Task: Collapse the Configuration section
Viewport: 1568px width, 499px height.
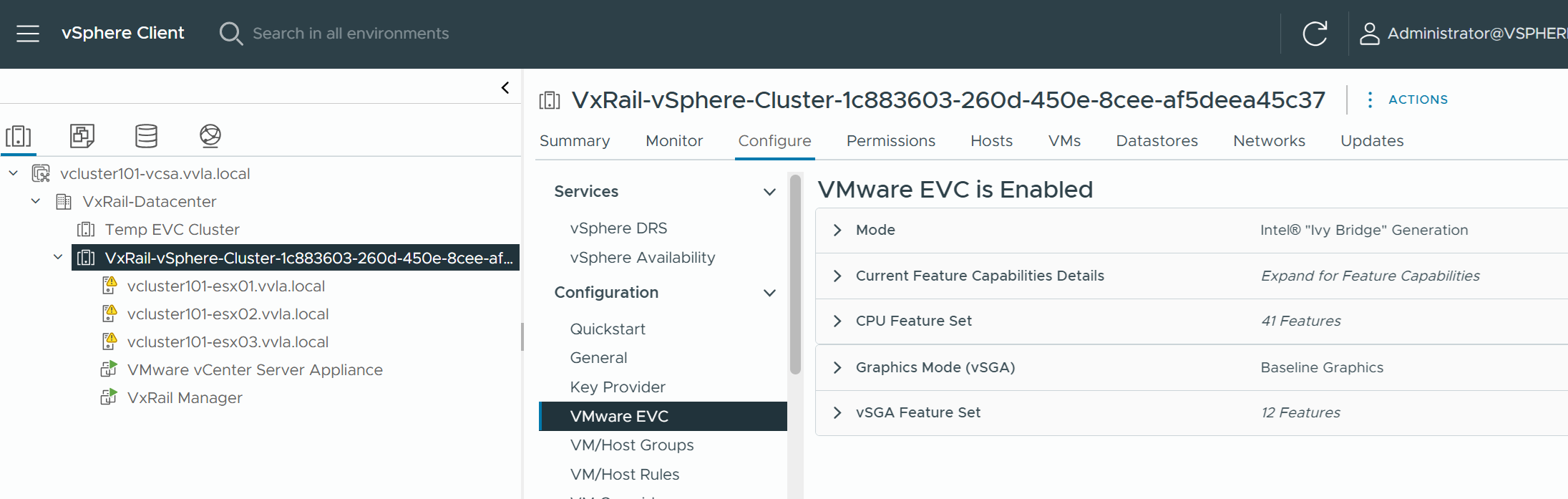Action: (769, 293)
